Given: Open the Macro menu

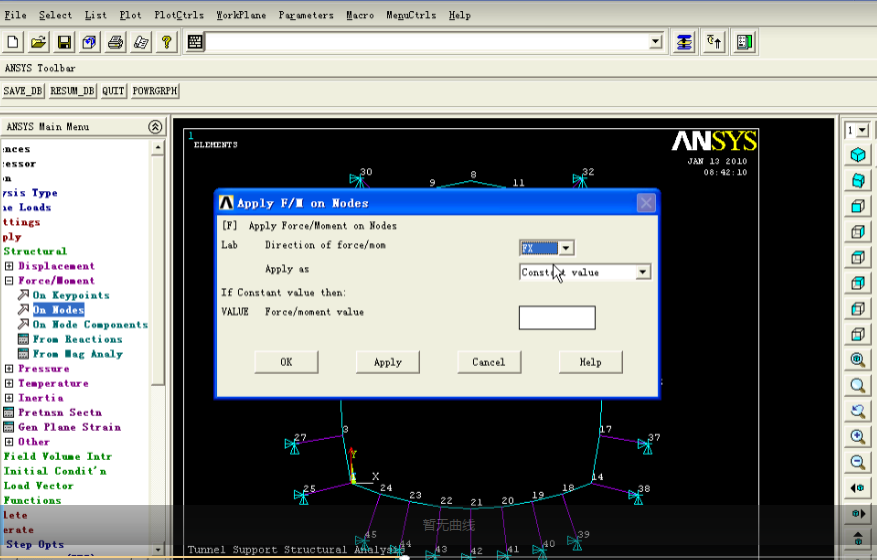Looking at the screenshot, I should (x=360, y=15).
